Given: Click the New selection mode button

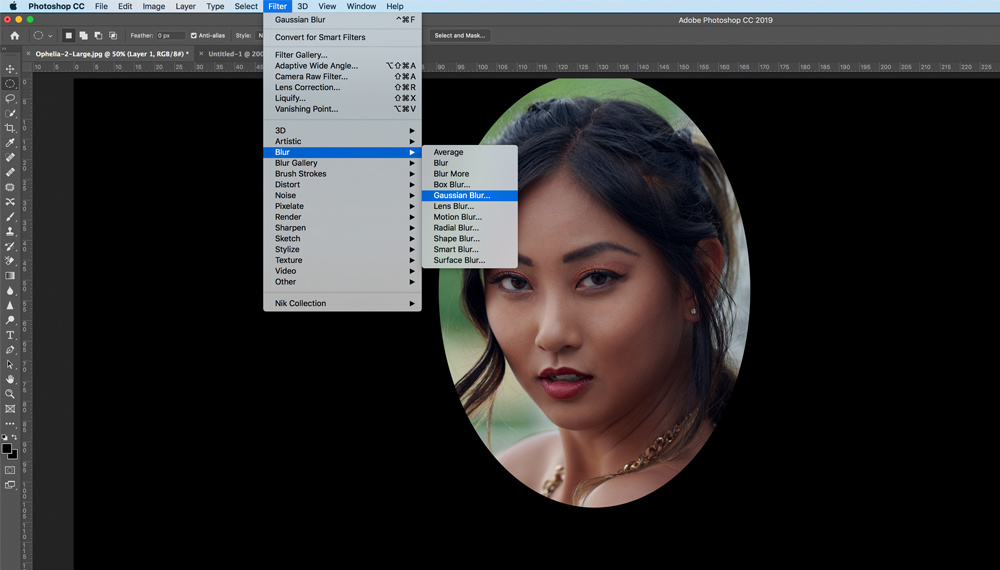Looking at the screenshot, I should pyautogui.click(x=69, y=36).
